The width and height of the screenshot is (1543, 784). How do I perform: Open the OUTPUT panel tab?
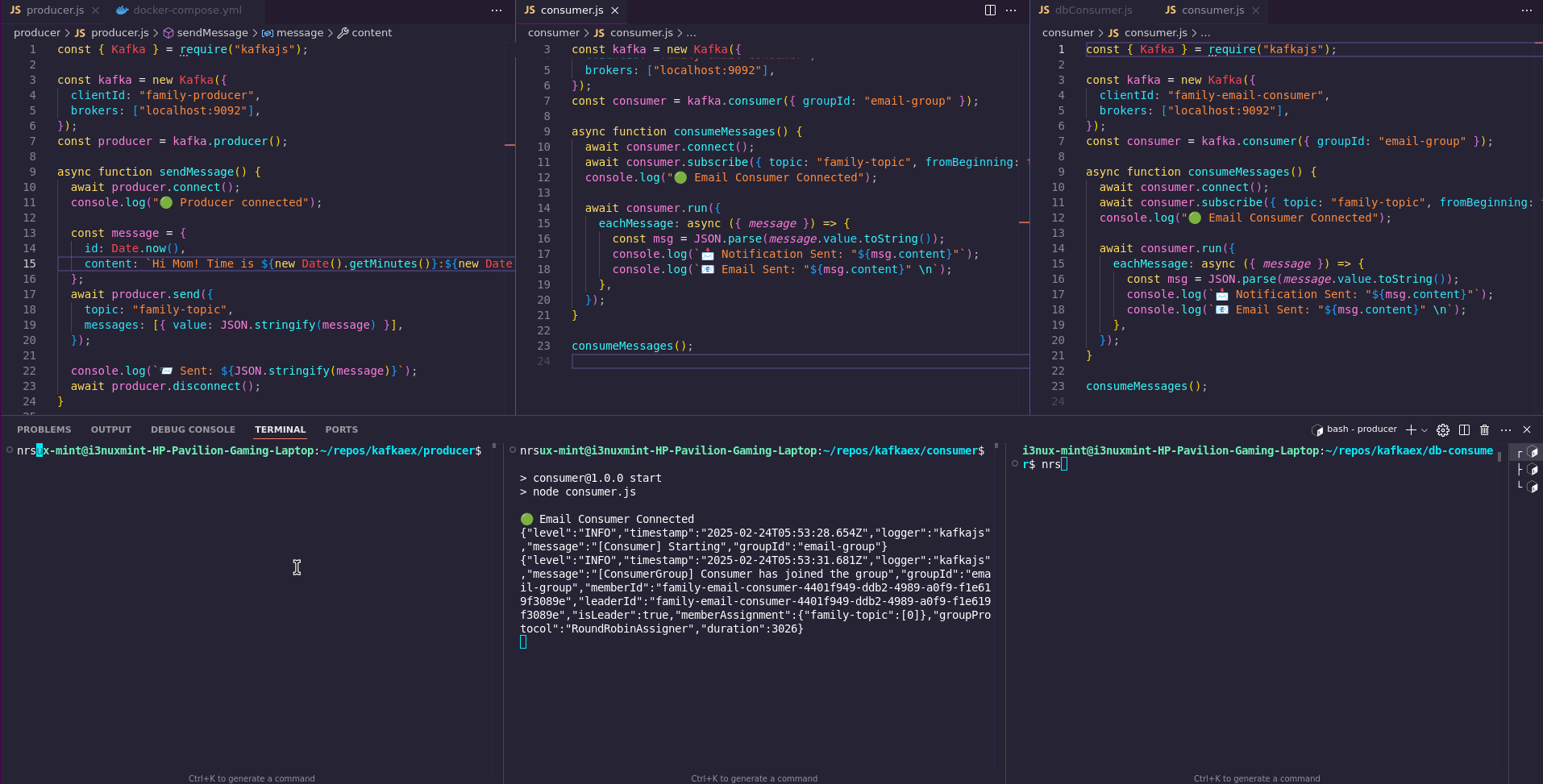[x=111, y=430]
